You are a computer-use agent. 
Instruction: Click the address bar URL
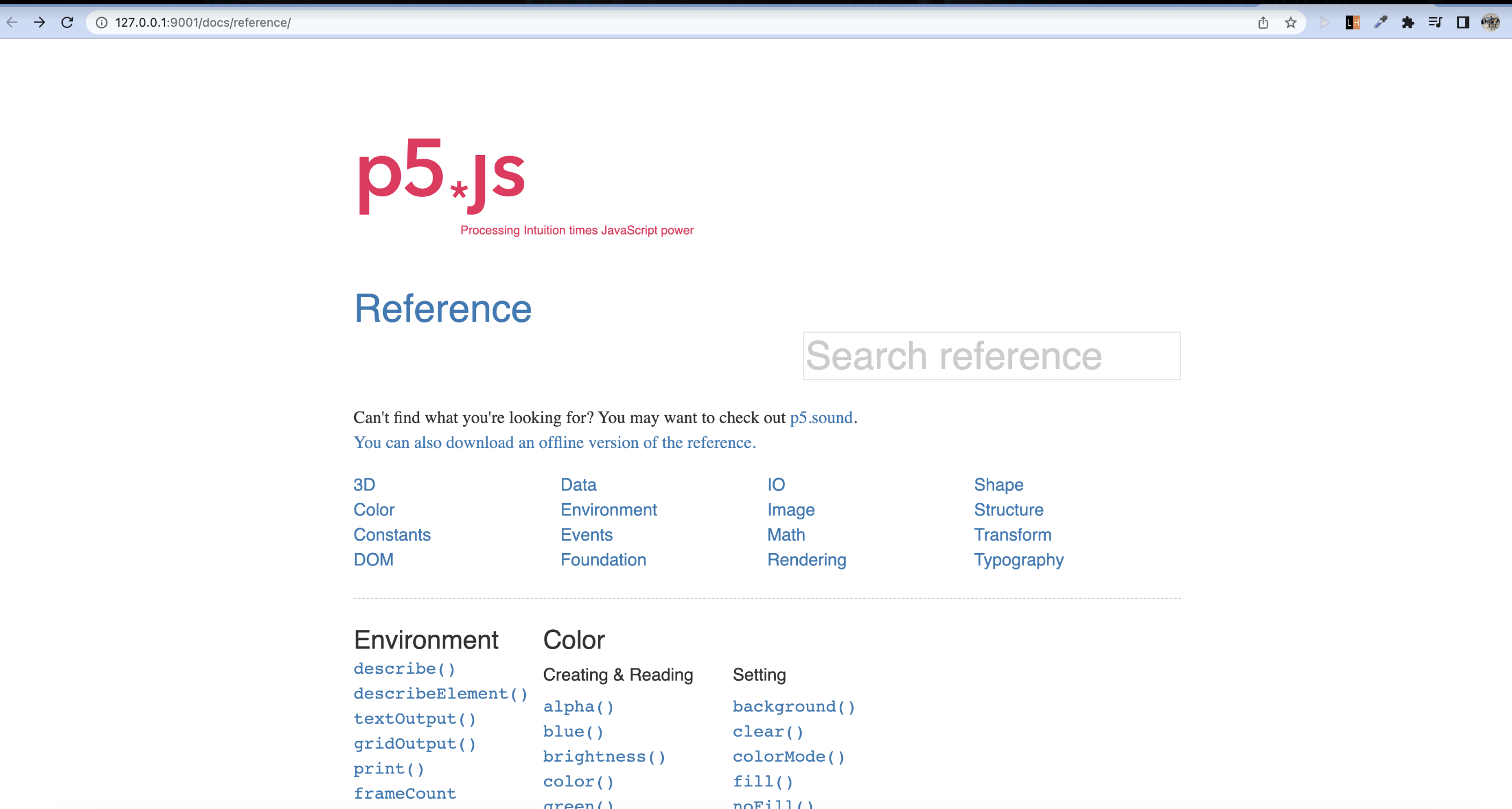(202, 23)
